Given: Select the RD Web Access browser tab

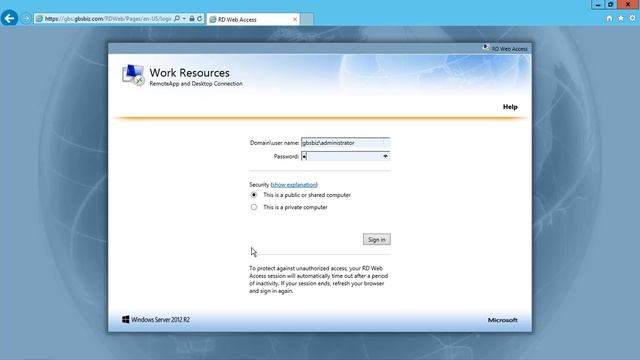Looking at the screenshot, I should (x=253, y=19).
